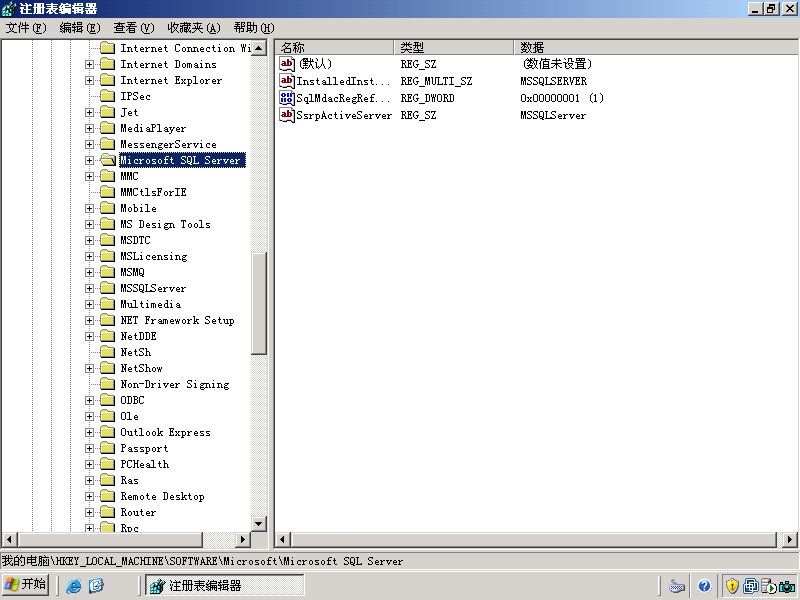
Task: Click the folder icon next to NetSh
Action: tap(108, 352)
